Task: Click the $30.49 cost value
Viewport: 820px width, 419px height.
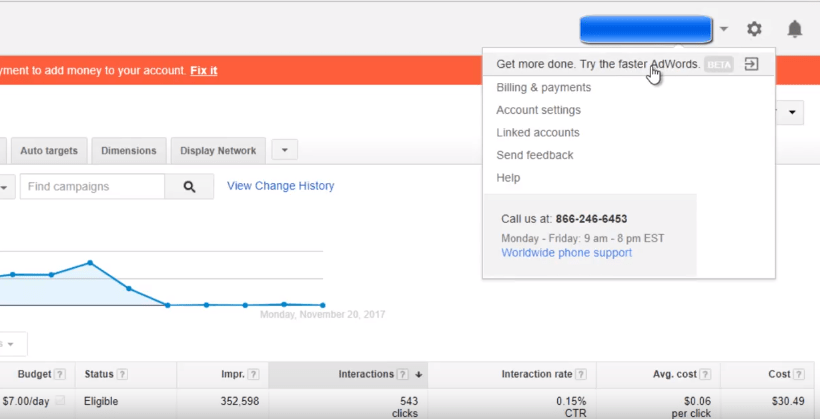Action: pos(788,401)
